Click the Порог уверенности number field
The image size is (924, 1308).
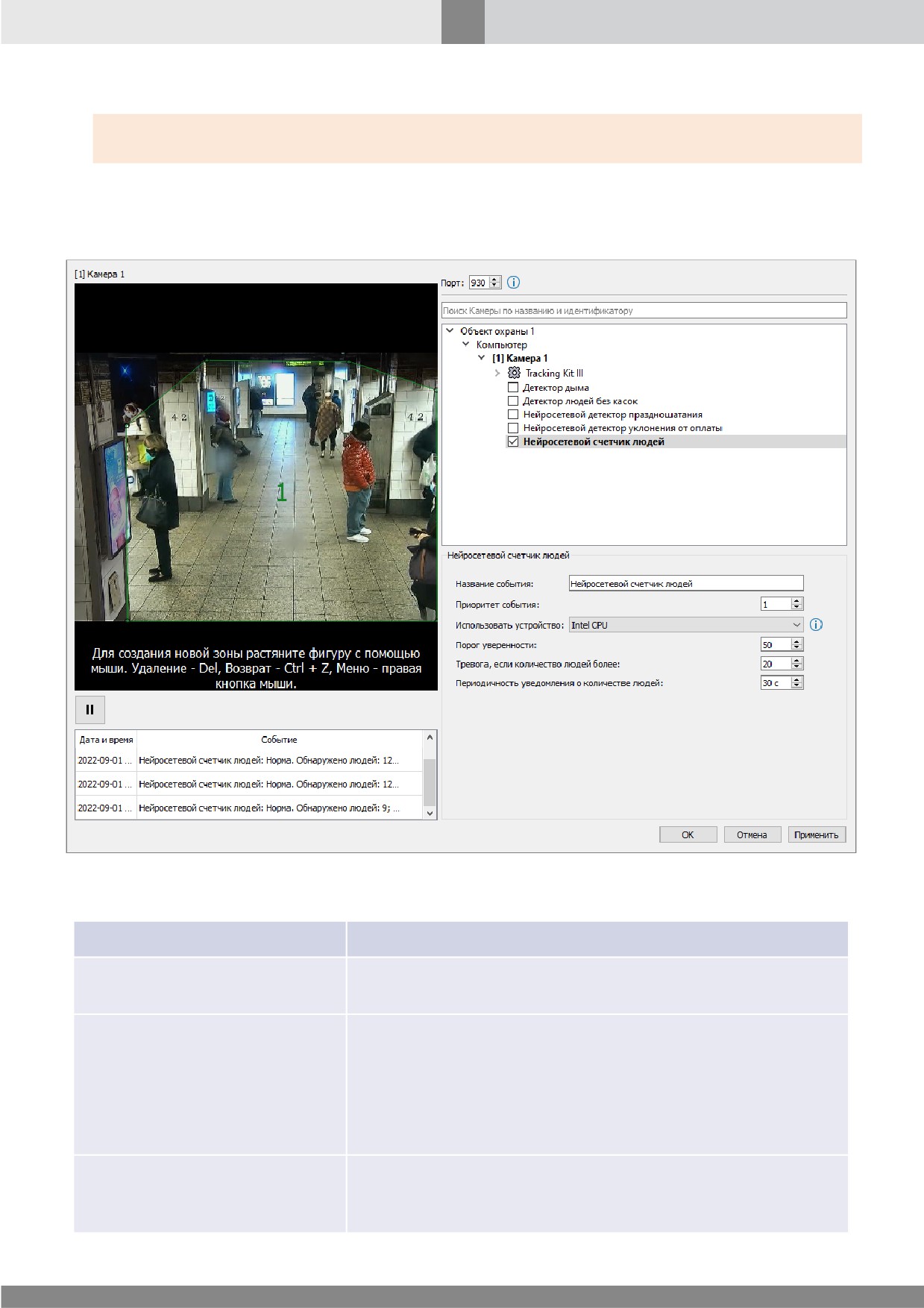tap(776, 644)
